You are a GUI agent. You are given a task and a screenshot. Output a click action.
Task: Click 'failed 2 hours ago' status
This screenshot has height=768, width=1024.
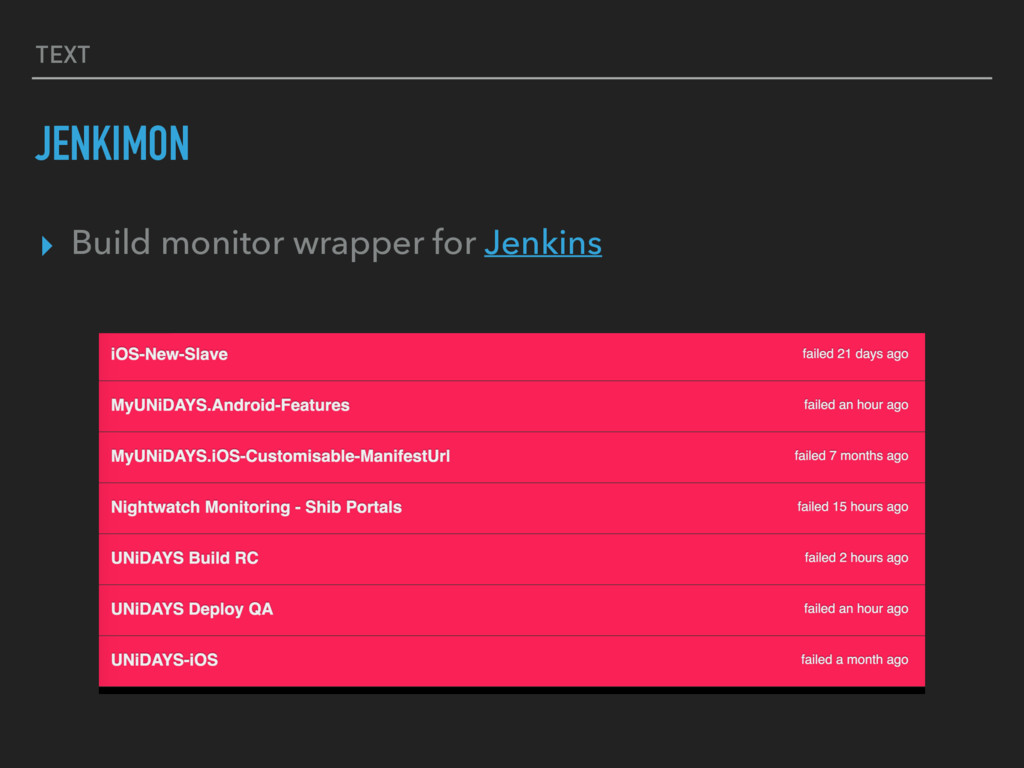coord(856,558)
